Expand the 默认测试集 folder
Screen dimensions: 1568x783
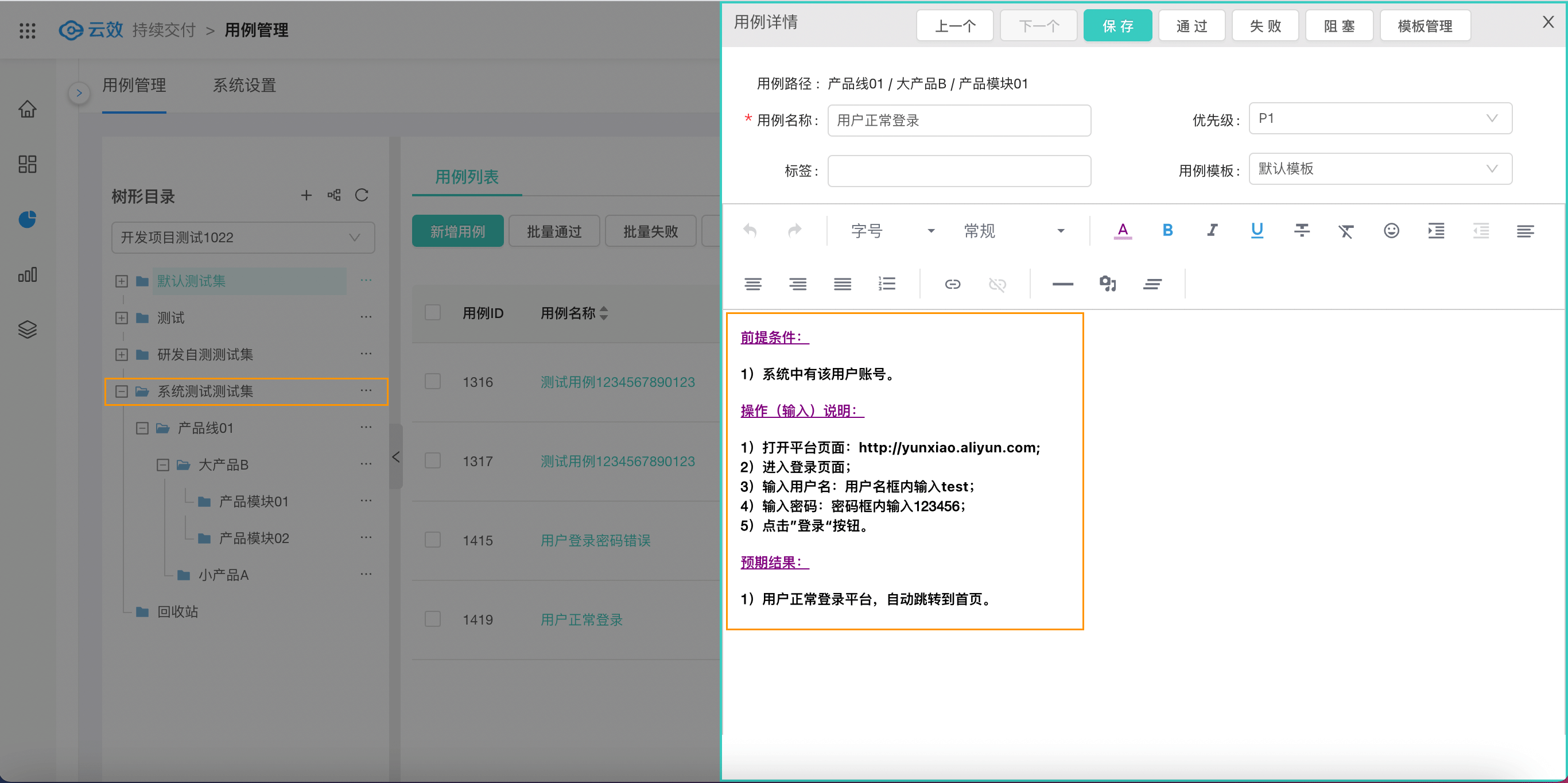pyautogui.click(x=122, y=281)
